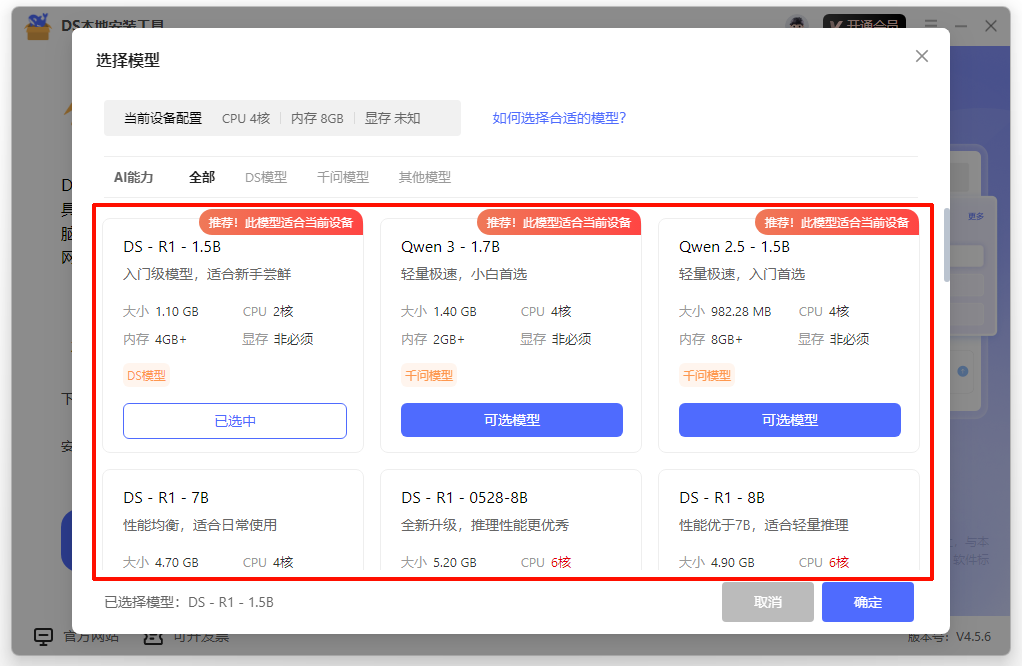Click the DS模型 tag on DS-R1-1.5B card

point(148,374)
